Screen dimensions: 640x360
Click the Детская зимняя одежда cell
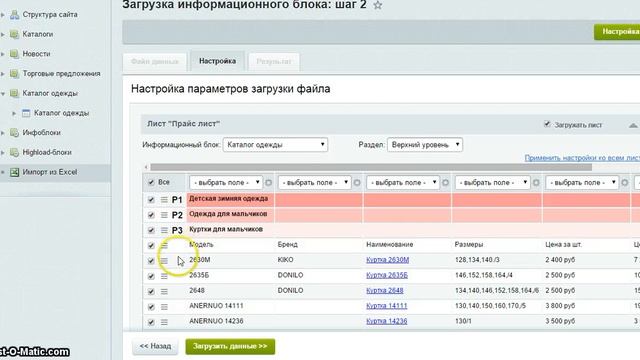point(230,200)
